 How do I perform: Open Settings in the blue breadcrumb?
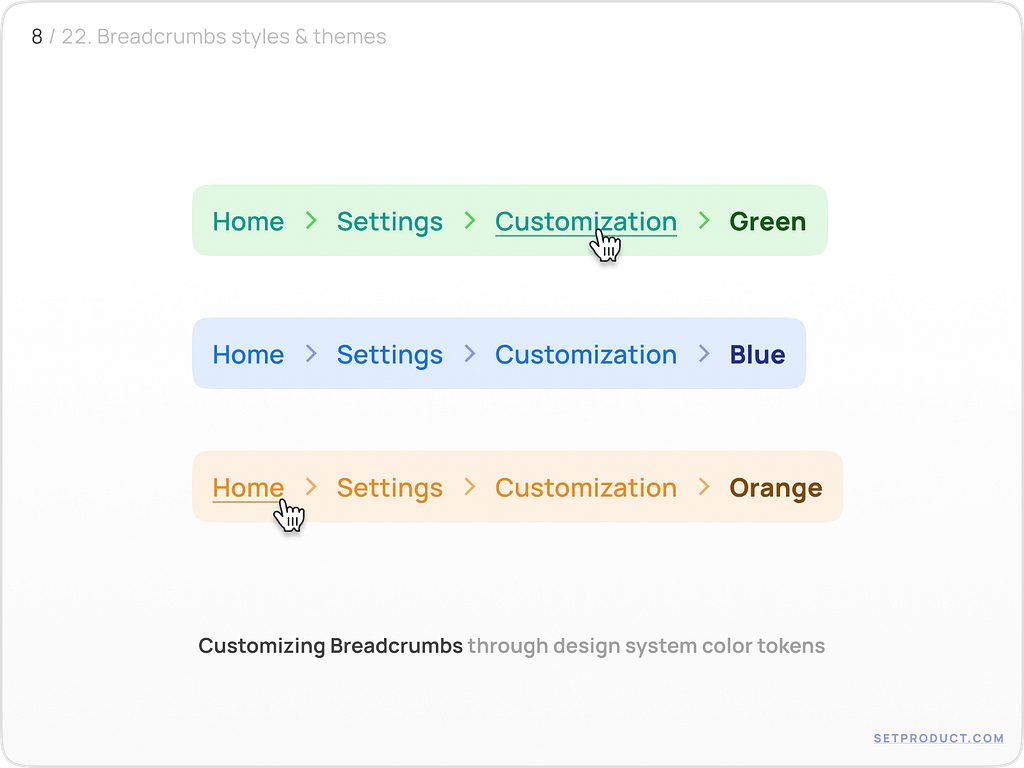[x=390, y=354]
